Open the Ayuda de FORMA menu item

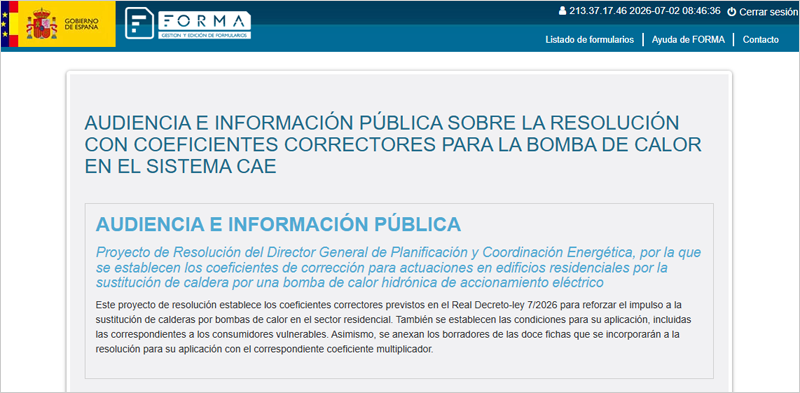point(688,40)
